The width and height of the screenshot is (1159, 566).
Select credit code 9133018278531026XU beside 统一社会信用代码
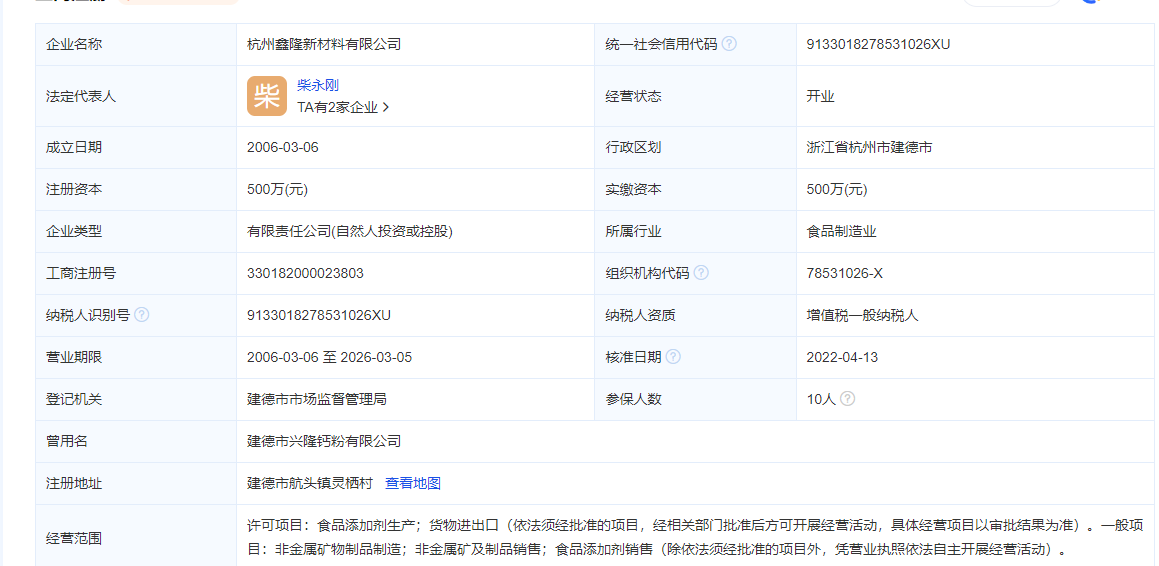(878, 44)
